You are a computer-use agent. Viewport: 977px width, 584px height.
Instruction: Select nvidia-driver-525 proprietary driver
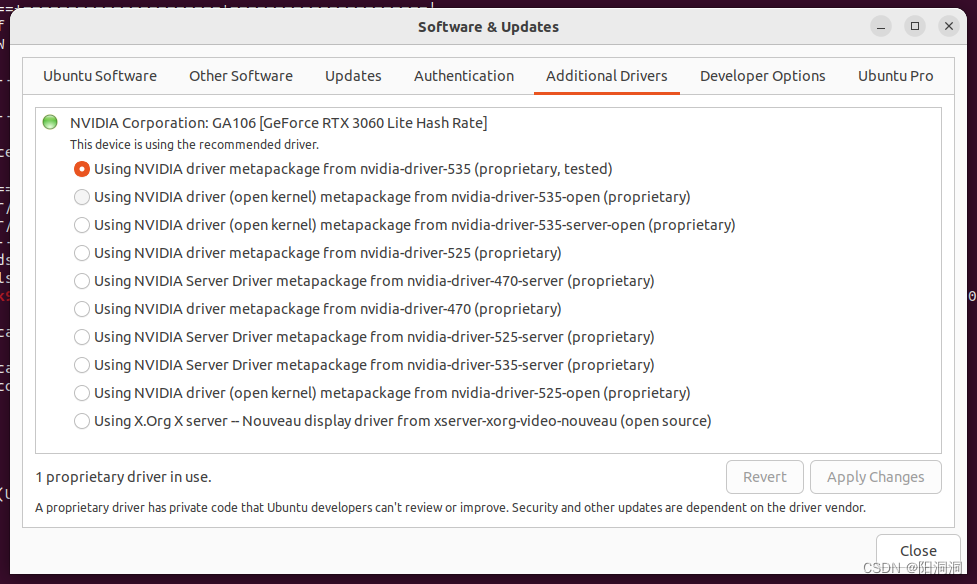(82, 253)
